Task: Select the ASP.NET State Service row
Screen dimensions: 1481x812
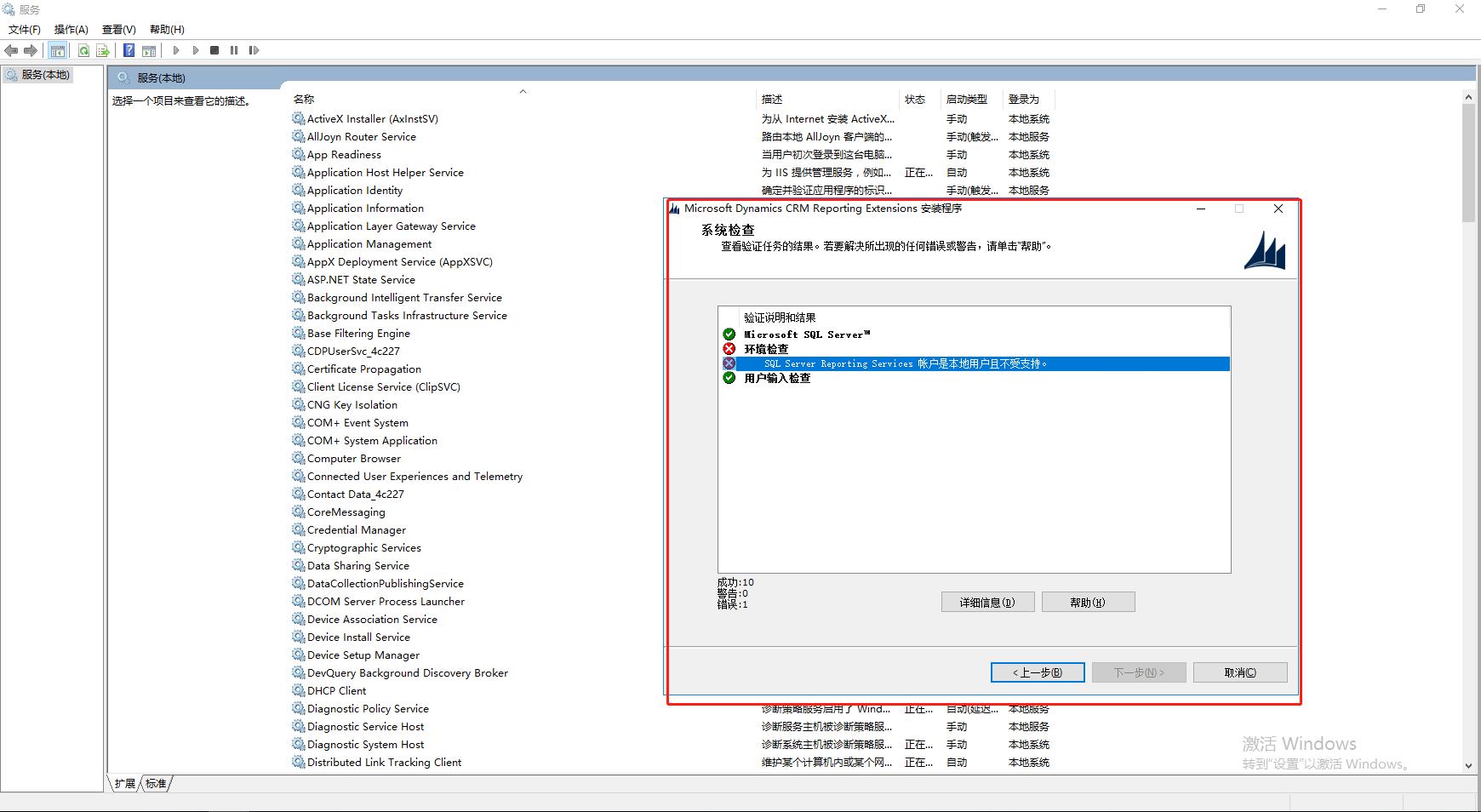Action: click(x=361, y=279)
